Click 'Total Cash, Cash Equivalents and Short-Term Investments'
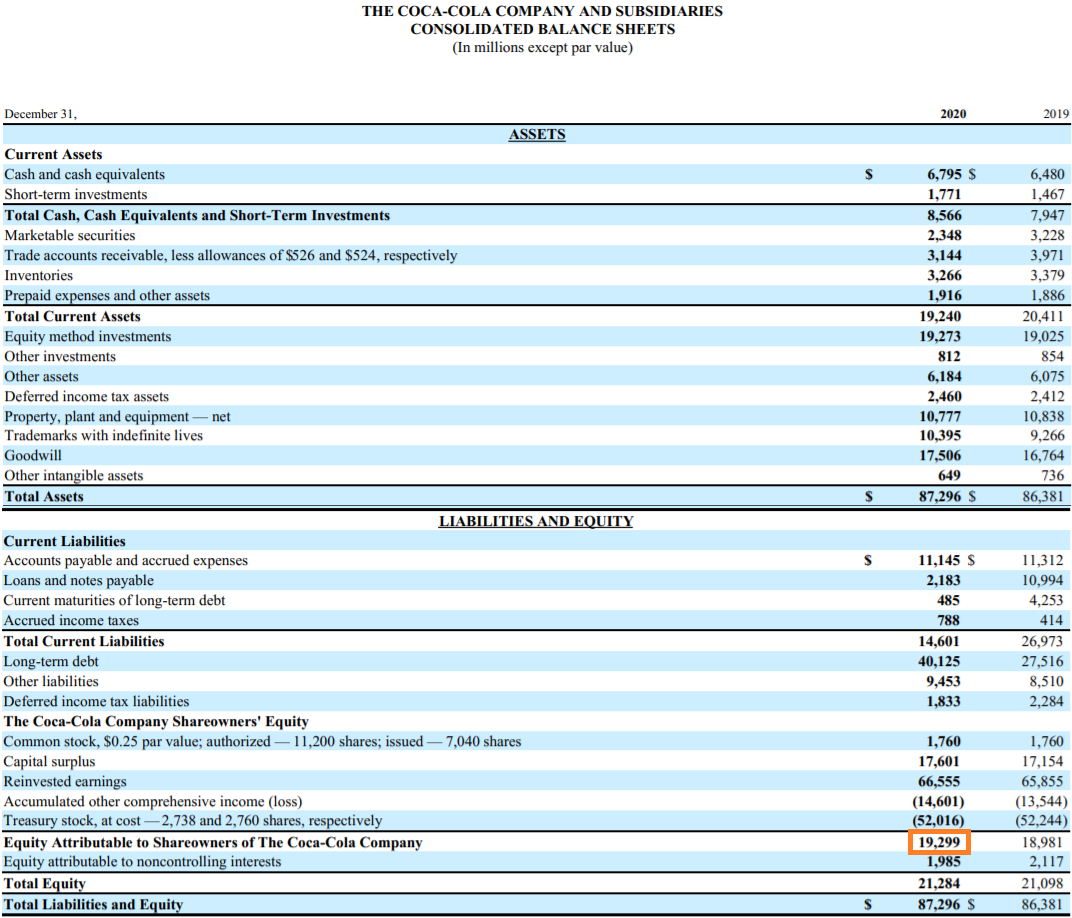Viewport: 1072px width, 918px height. [x=197, y=215]
